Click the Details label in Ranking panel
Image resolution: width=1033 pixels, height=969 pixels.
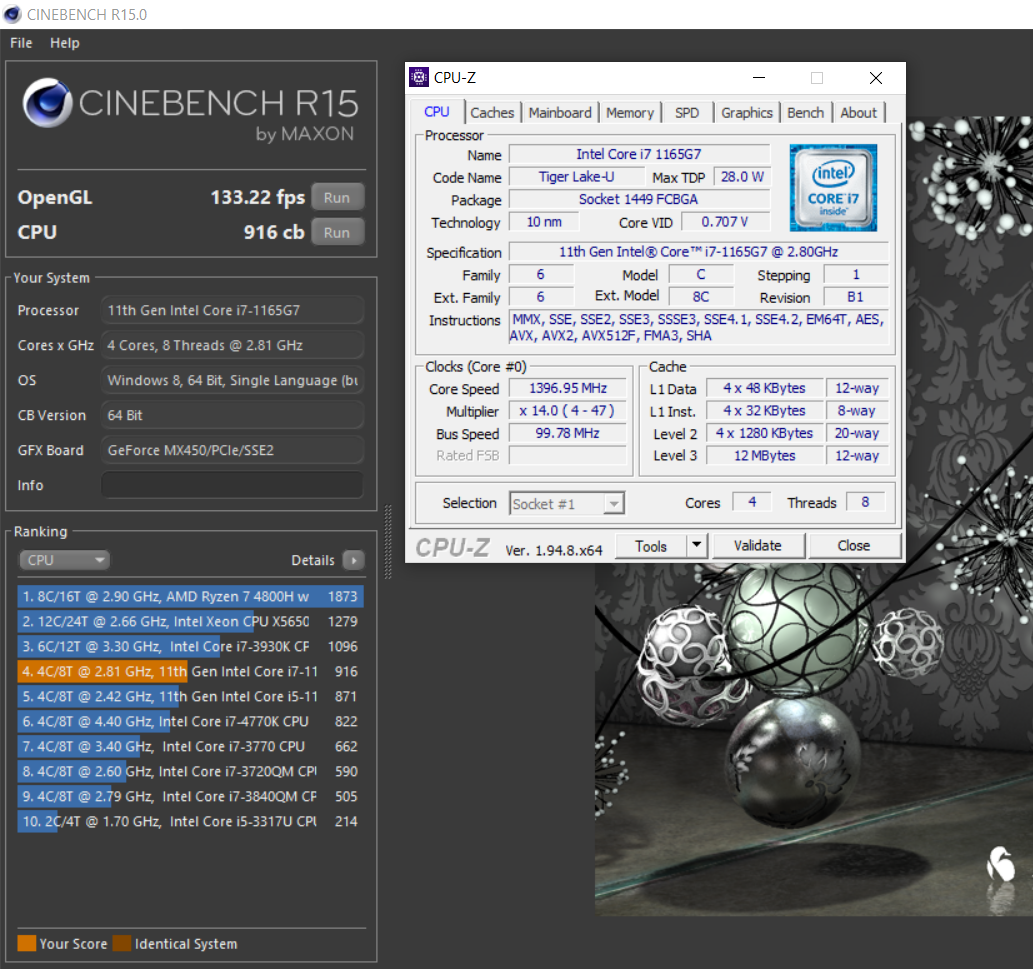[x=313, y=560]
